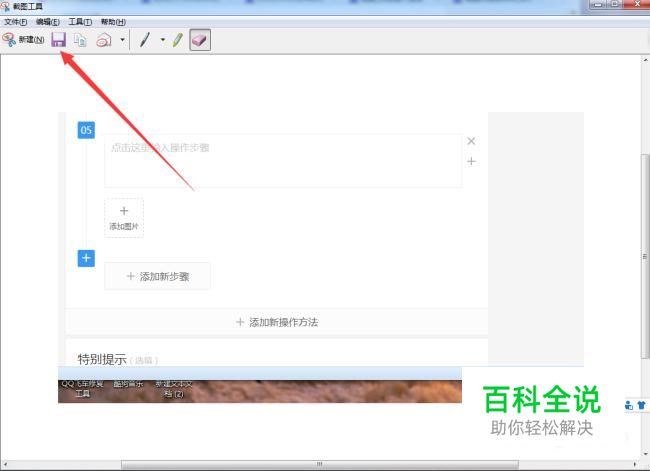The width and height of the screenshot is (650, 471).
Task: Click the Snipping Tool title bar icon
Action: pos(5,6)
